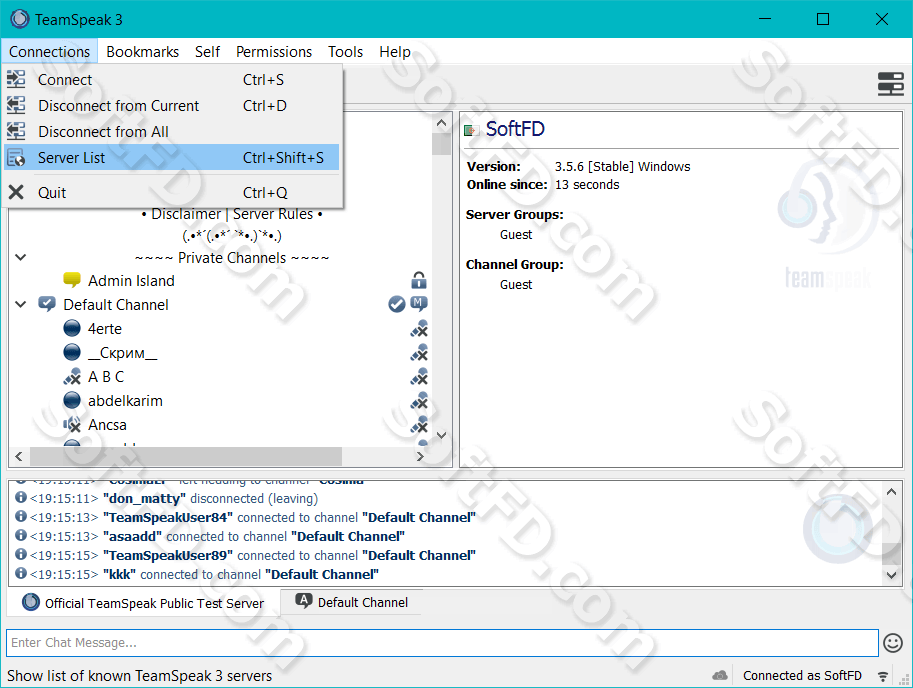913x688 pixels.
Task: Click the info icon beside kkk log entry
Action: (x=21, y=574)
